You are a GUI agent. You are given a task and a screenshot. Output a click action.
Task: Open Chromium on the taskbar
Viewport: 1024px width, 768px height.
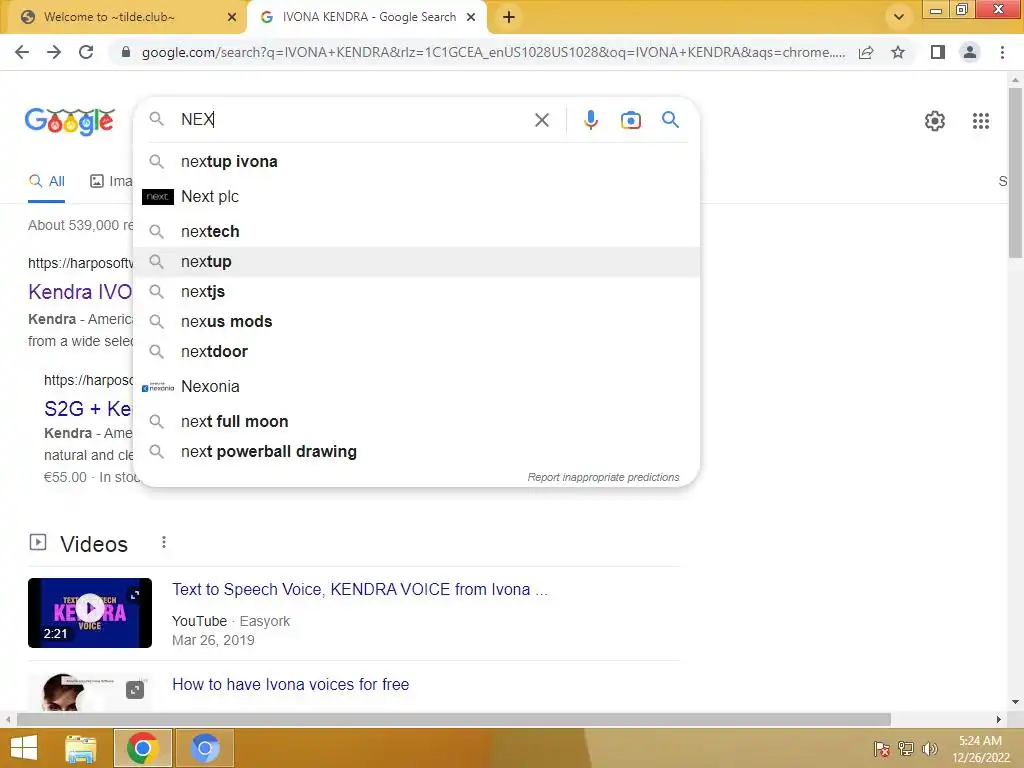[204, 748]
